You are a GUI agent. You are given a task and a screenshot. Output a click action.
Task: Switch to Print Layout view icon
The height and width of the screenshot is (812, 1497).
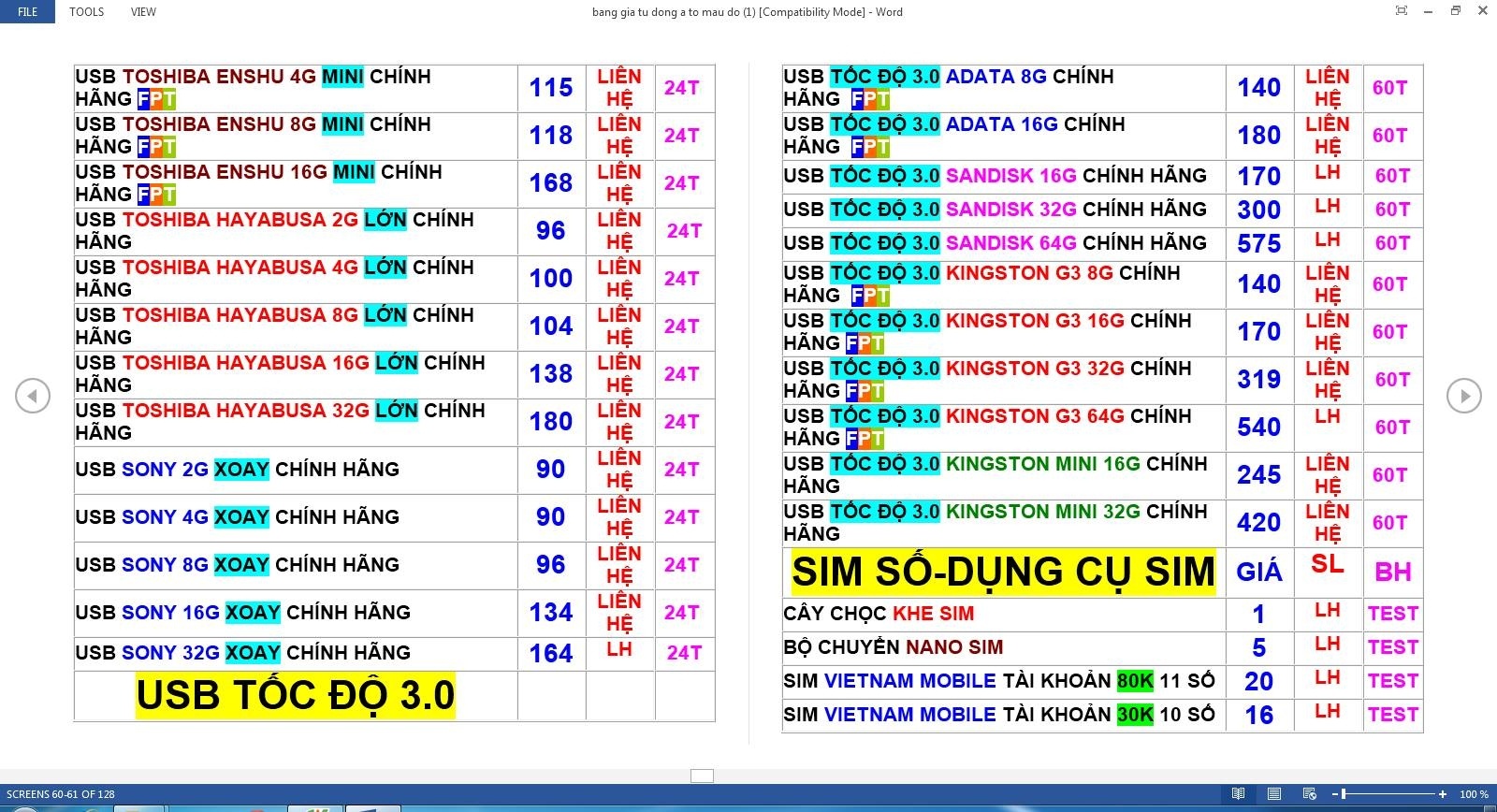1273,794
